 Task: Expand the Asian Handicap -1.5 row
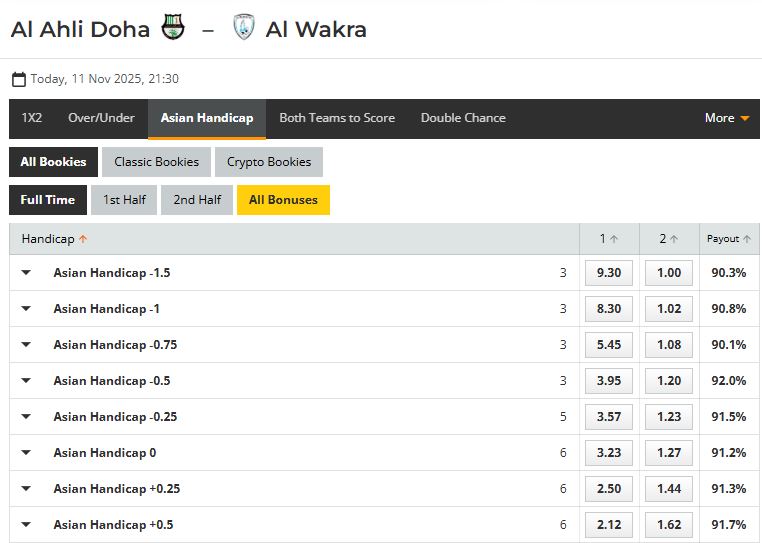[26, 273]
